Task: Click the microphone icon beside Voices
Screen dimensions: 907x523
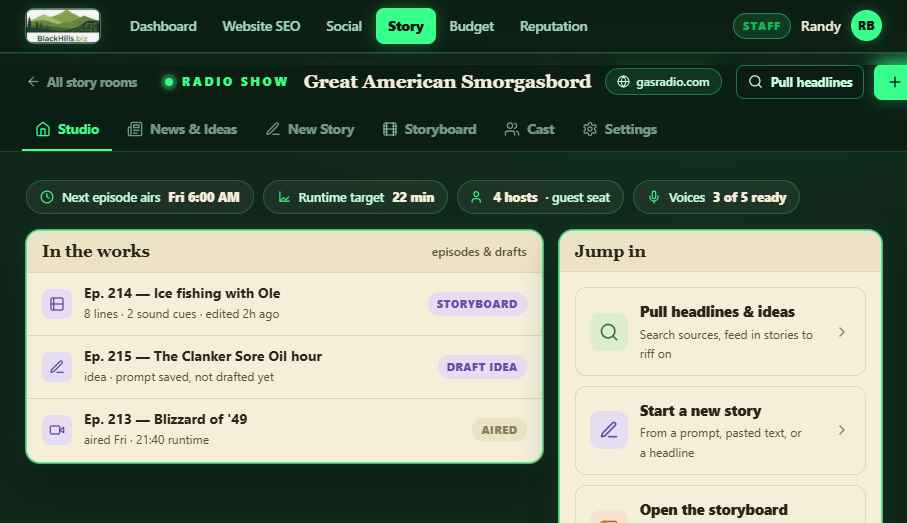Action: (654, 197)
